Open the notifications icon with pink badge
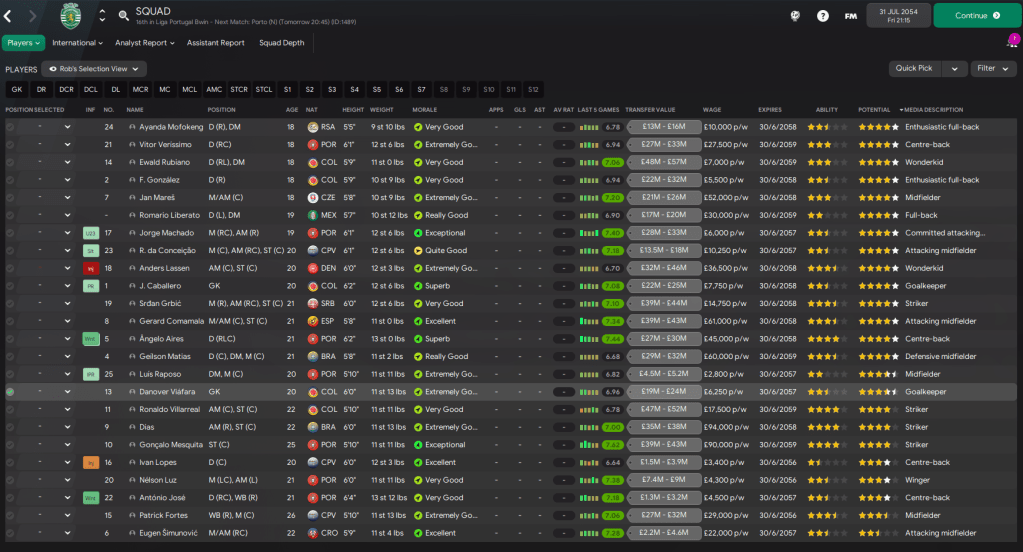The image size is (1023, 552). pos(1011,43)
